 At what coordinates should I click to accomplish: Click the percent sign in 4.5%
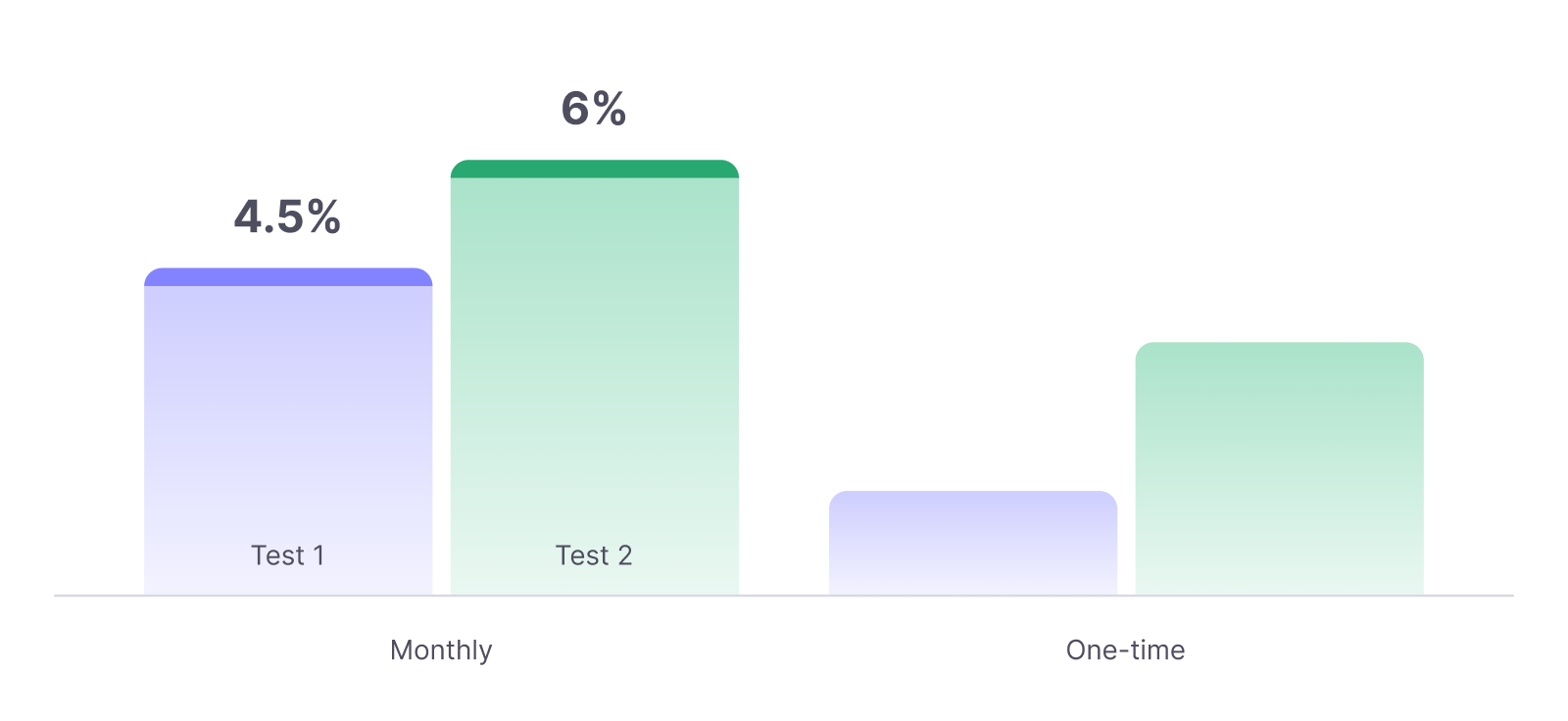pos(323,216)
